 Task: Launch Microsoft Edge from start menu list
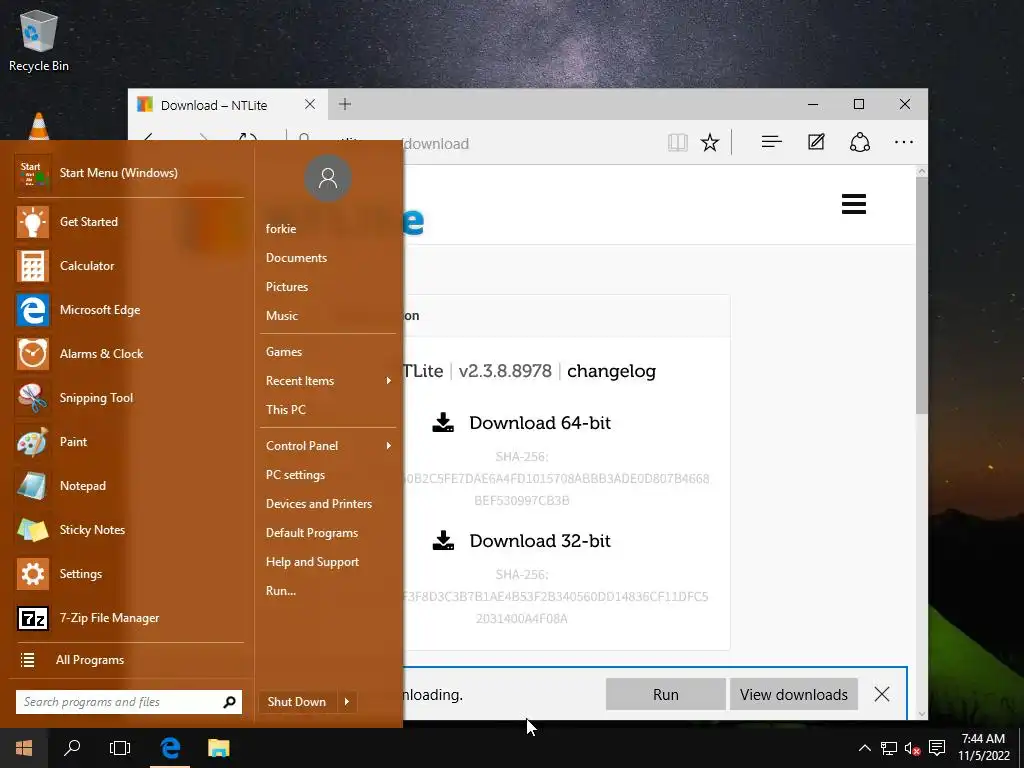129,310
